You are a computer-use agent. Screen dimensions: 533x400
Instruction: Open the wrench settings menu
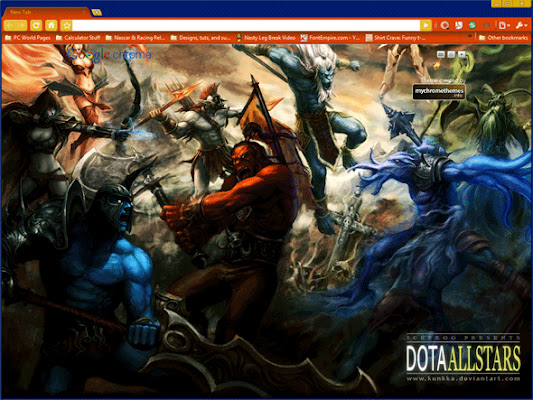coord(521,25)
